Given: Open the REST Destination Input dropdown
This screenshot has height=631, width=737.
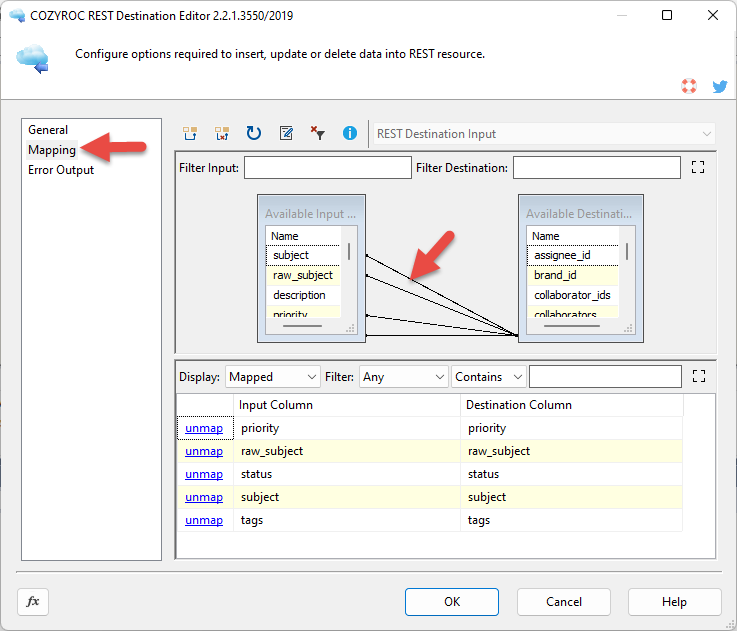Looking at the screenshot, I should (x=544, y=134).
